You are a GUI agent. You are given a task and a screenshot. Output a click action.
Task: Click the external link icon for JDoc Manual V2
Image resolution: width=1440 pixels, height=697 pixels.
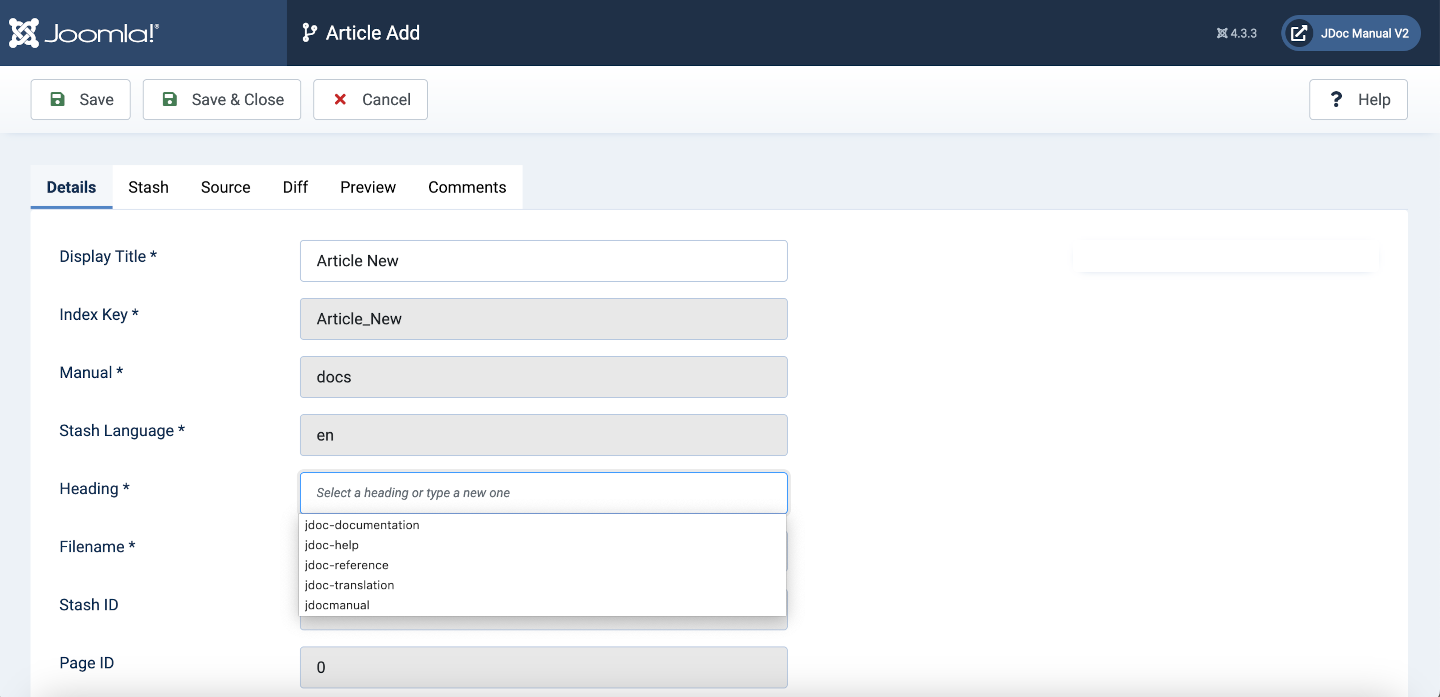[1298, 33]
